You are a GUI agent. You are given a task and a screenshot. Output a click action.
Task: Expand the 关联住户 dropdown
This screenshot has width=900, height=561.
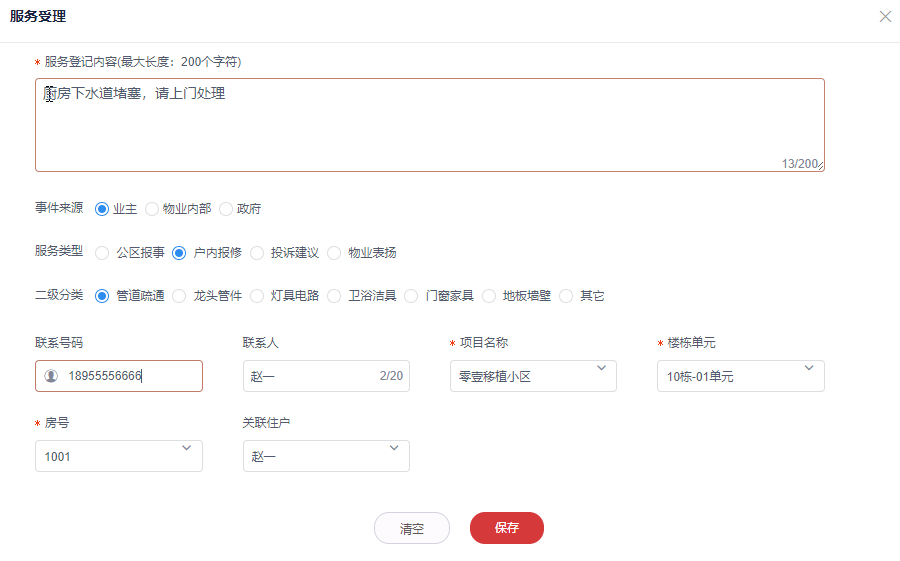coord(326,456)
